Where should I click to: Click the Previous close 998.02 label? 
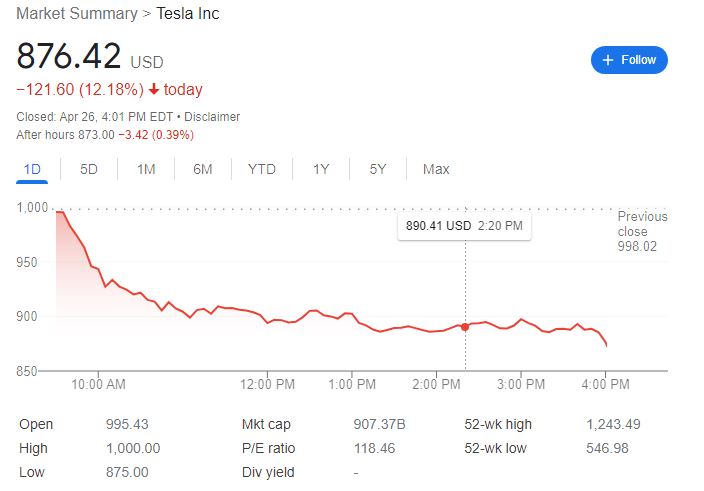(642, 231)
